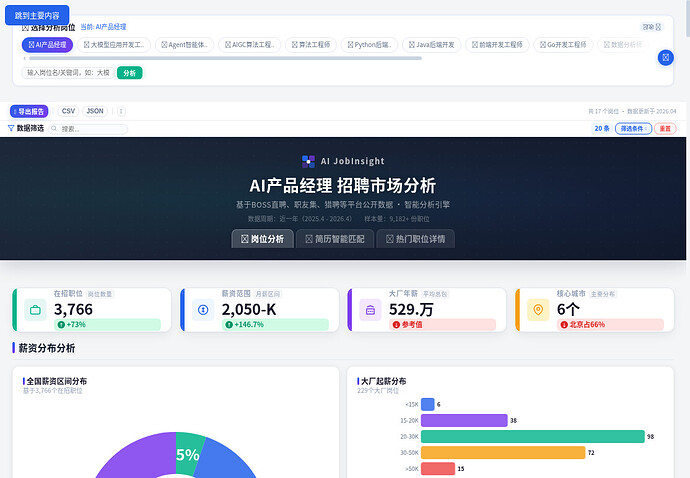
Task: Click the small button at the job selector's top right
Action: [x=652, y=27]
